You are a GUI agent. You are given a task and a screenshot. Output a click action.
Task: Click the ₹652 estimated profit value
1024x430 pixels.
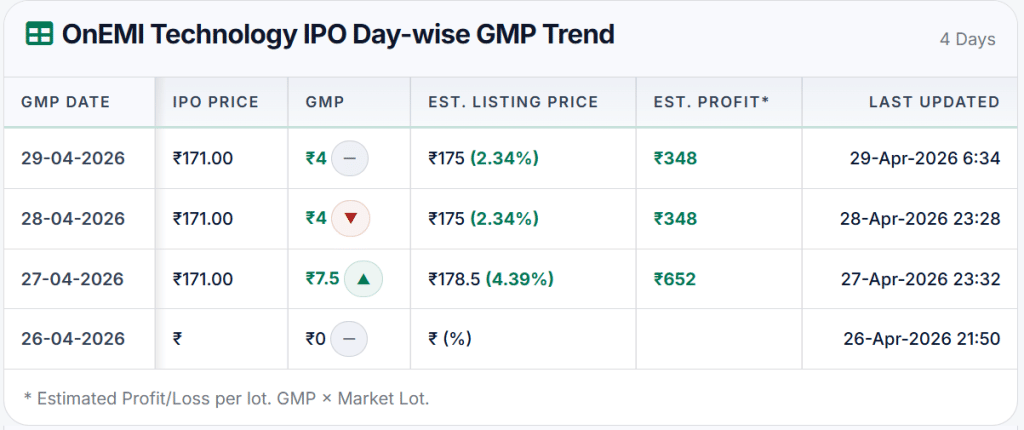tap(675, 279)
